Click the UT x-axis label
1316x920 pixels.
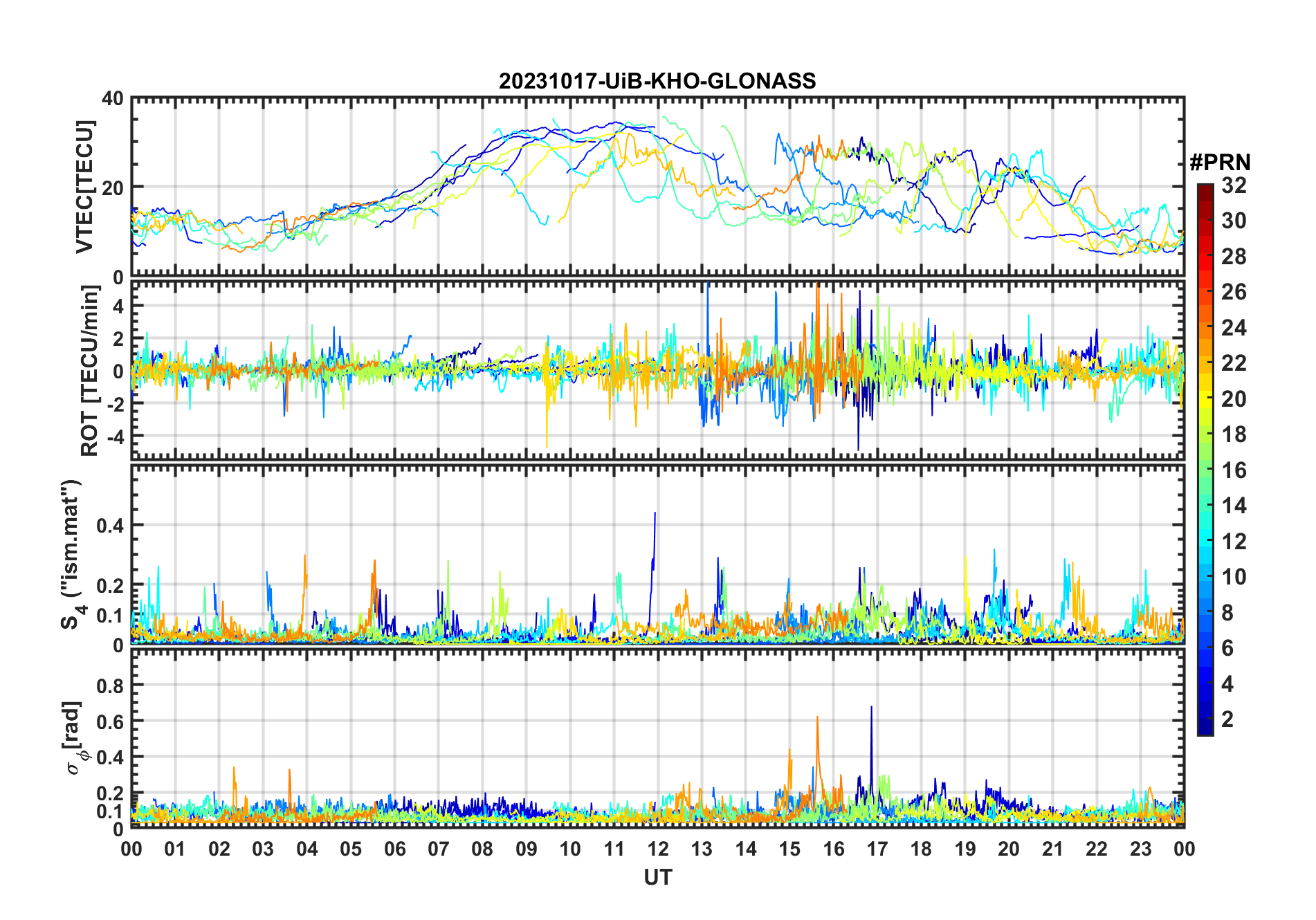pyautogui.click(x=657, y=878)
